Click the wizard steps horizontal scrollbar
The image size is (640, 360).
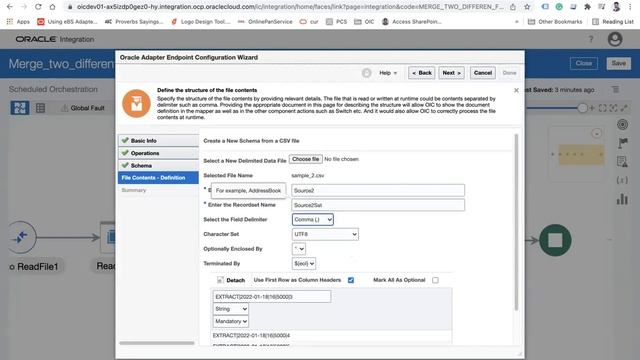point(157,343)
